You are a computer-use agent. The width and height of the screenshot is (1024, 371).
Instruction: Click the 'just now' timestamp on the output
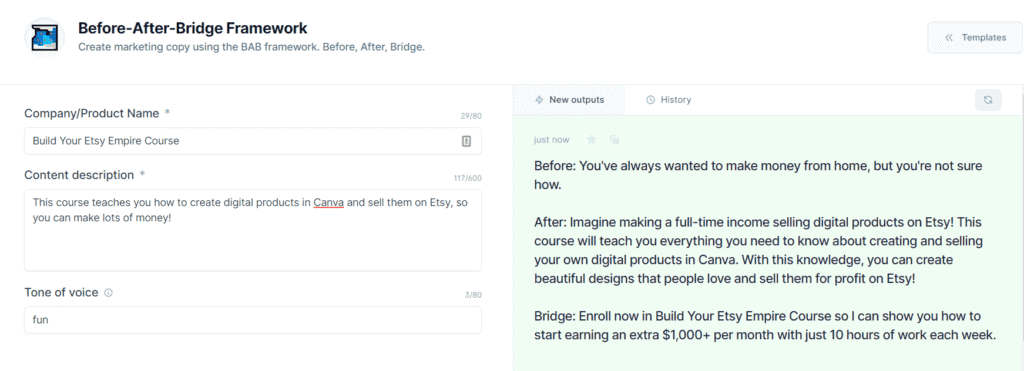point(551,140)
